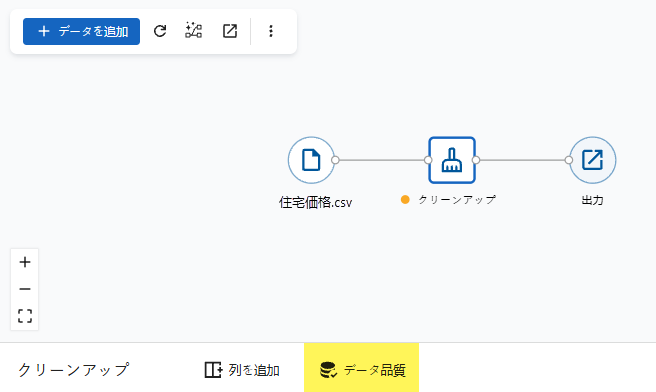This screenshot has height=392, width=656.
Task: Click the input connector of 出力 node
Action: click(x=569, y=160)
